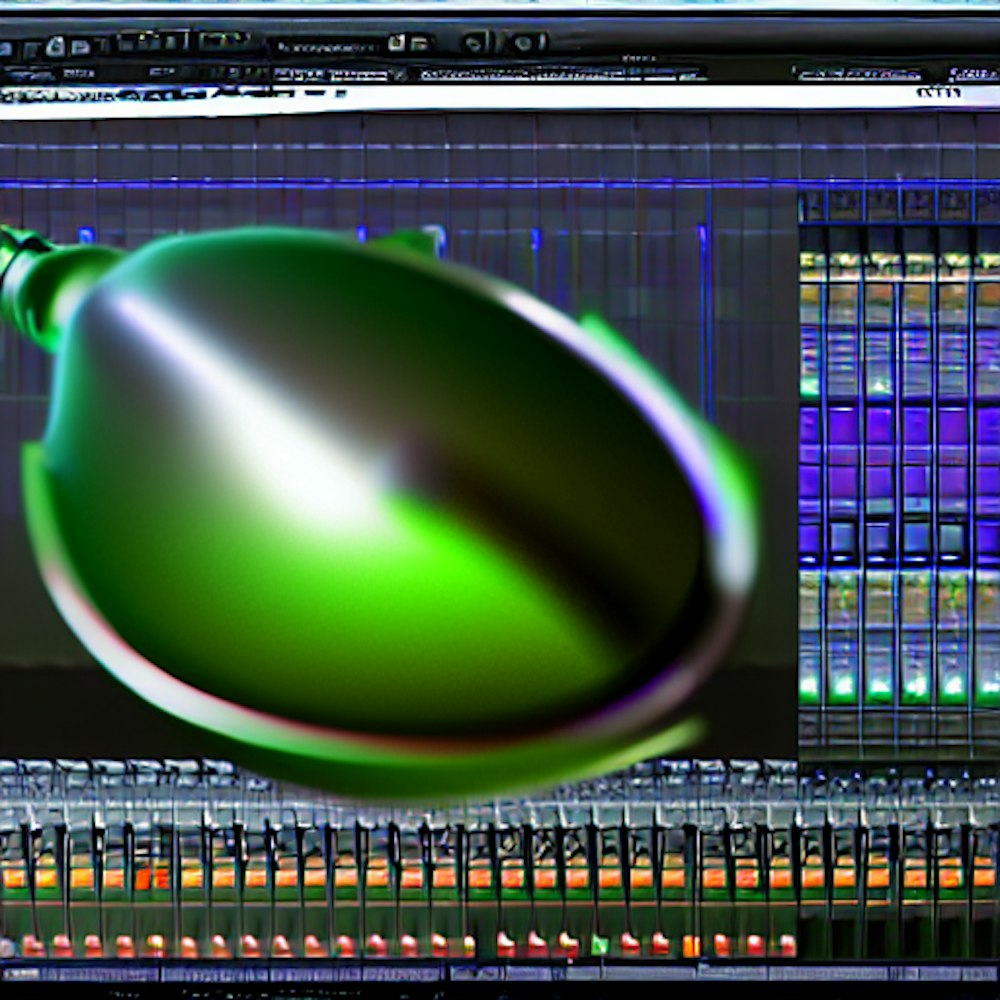
Task: Expand the field at far right of second toolbar row
Action: click(972, 74)
